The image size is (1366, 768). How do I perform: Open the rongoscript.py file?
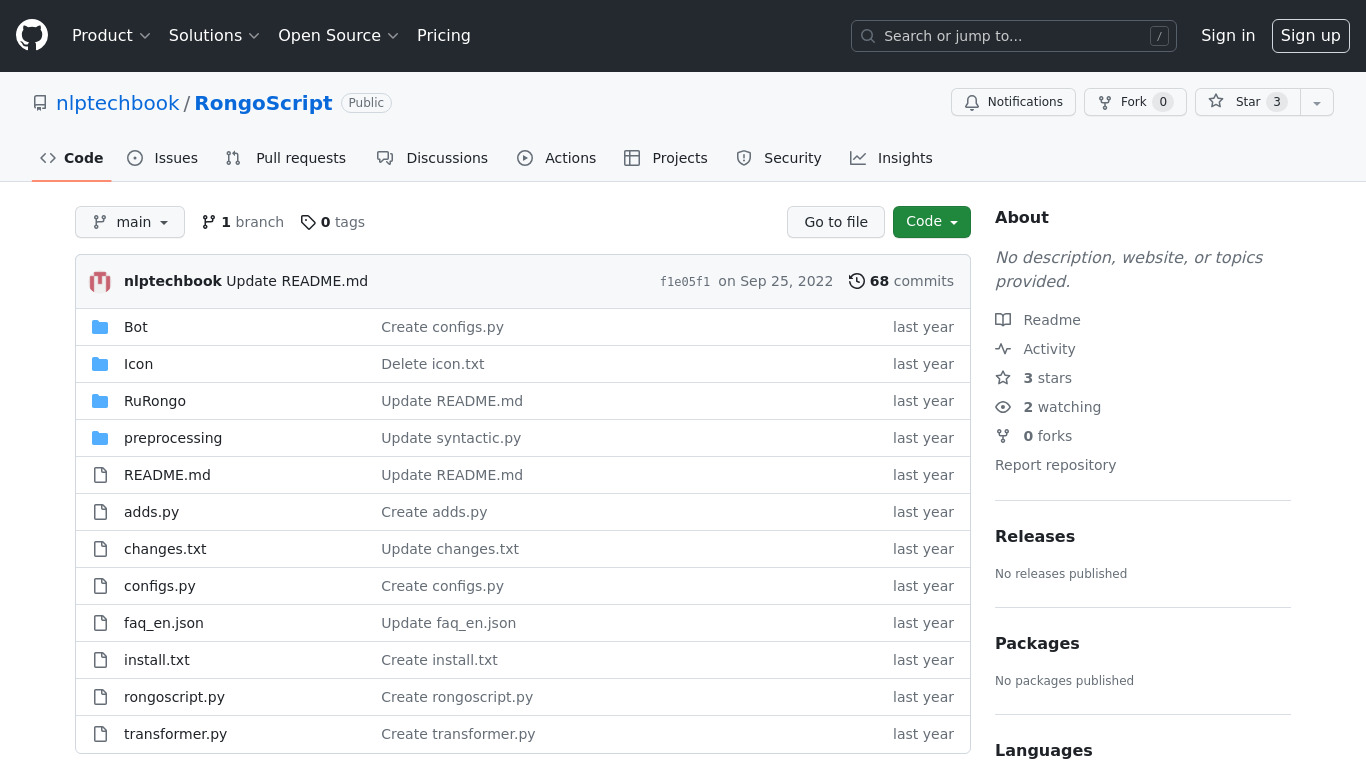pos(174,697)
